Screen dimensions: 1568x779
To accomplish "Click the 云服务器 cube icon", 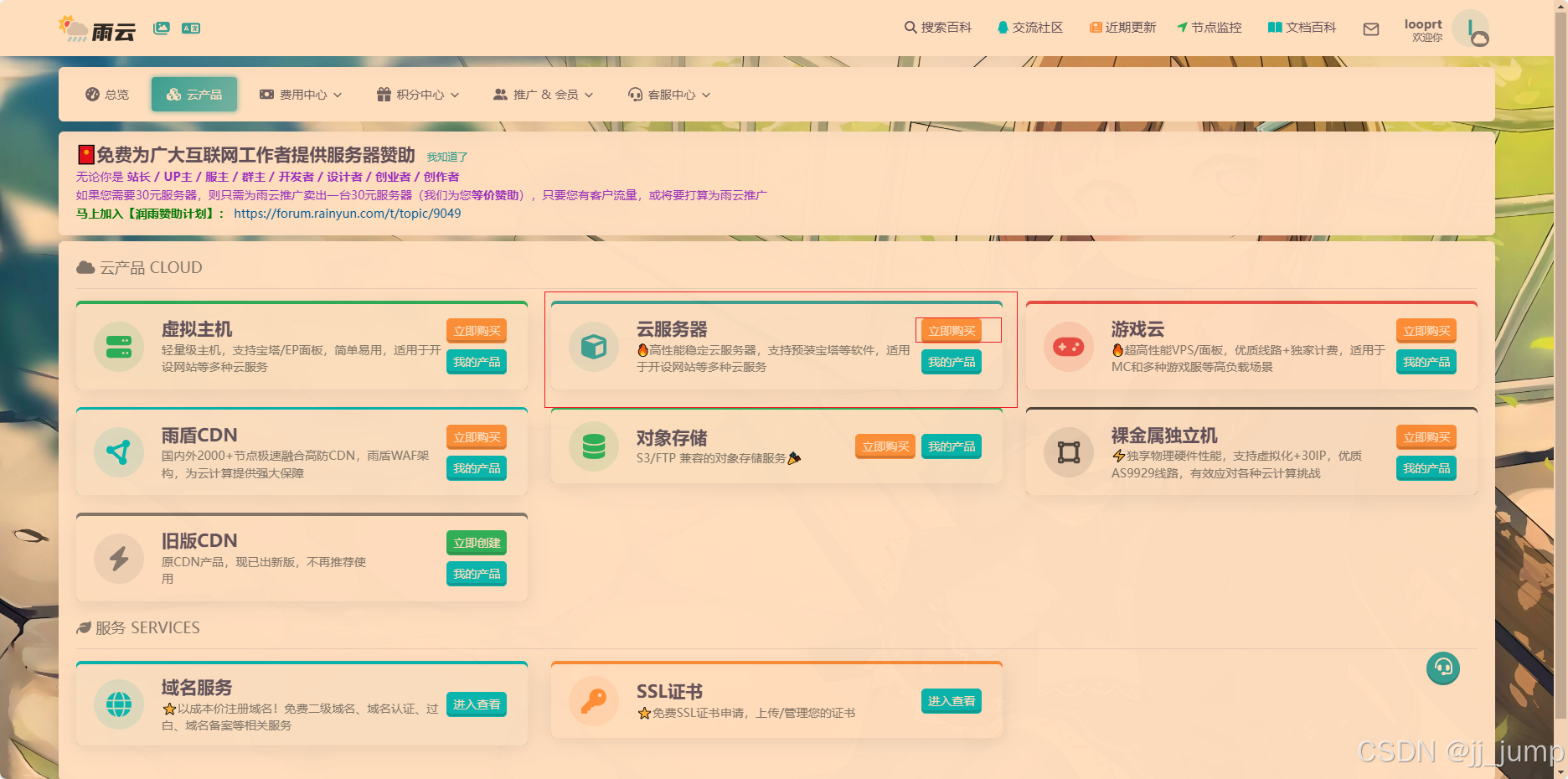I will (593, 347).
